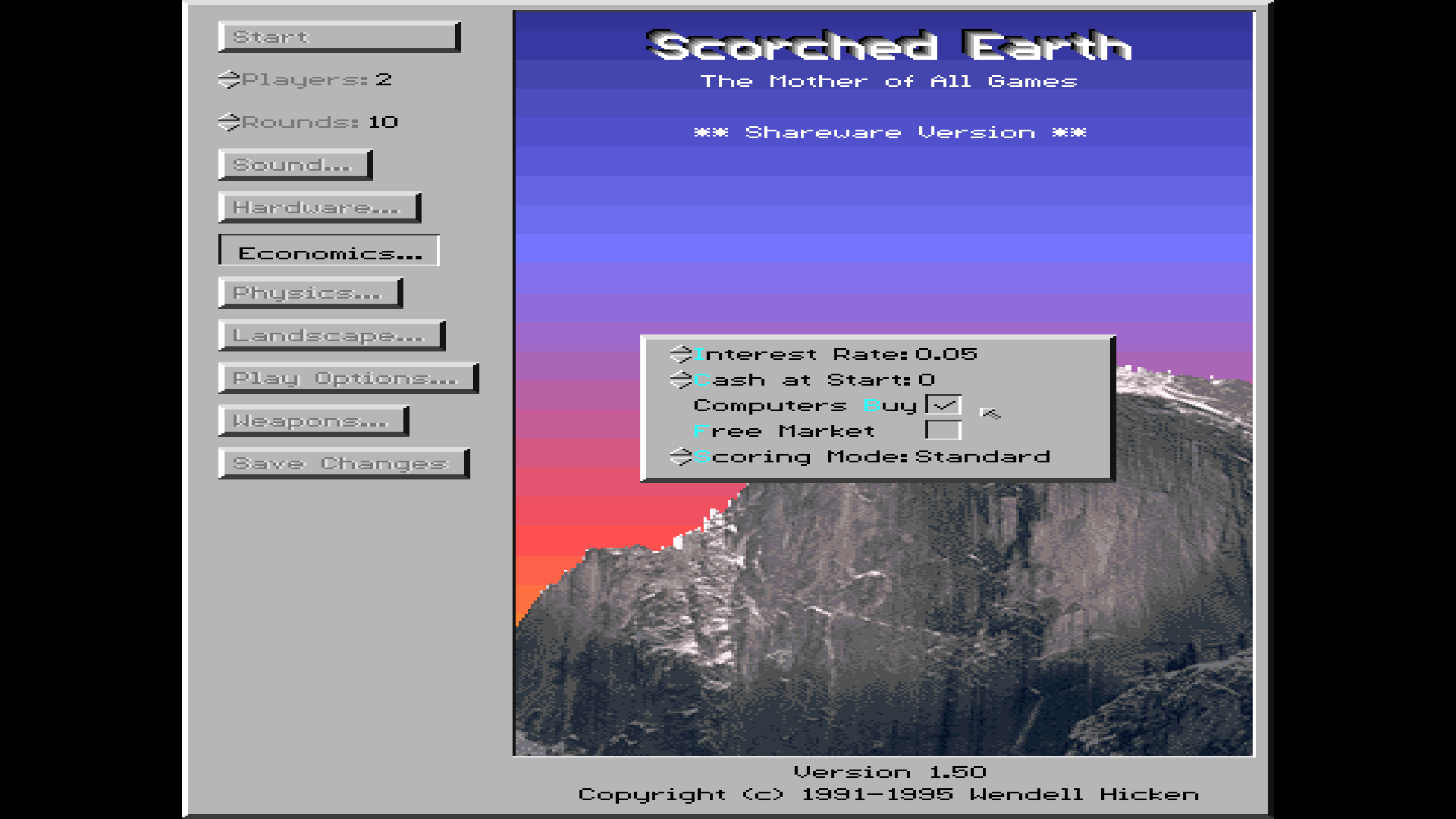Screen dimensions: 1456x819
Task: Click the Interest Rate value 0.05
Action: [946, 353]
